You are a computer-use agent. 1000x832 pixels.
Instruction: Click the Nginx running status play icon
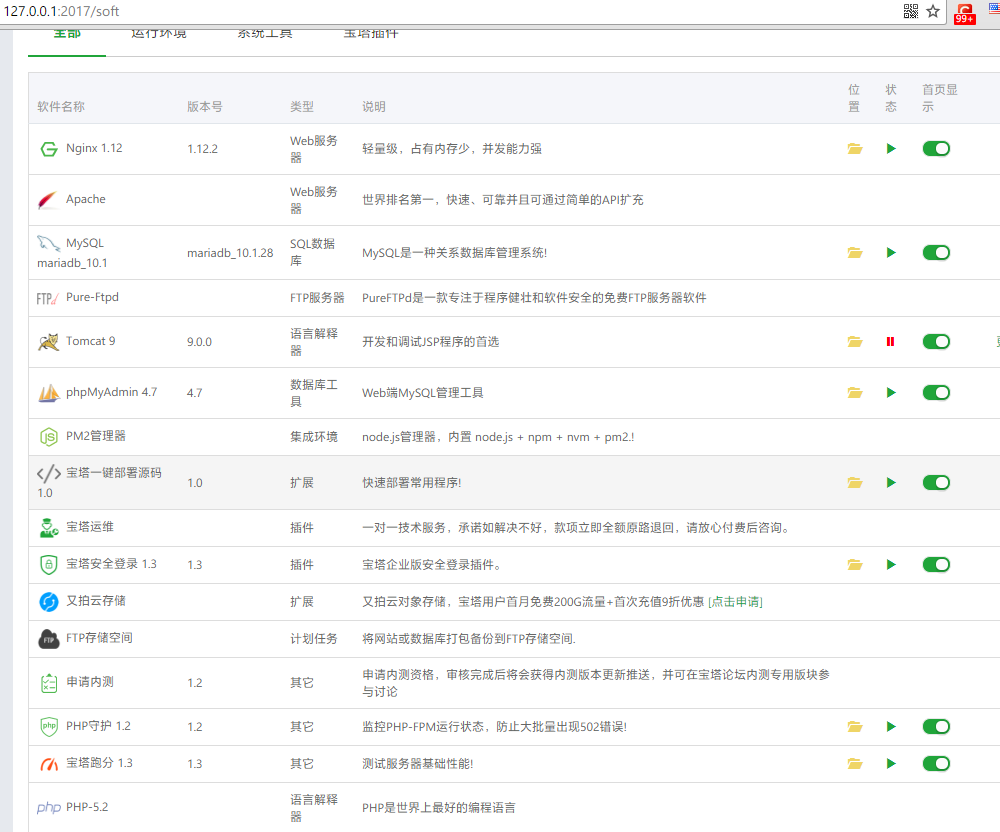pos(891,149)
